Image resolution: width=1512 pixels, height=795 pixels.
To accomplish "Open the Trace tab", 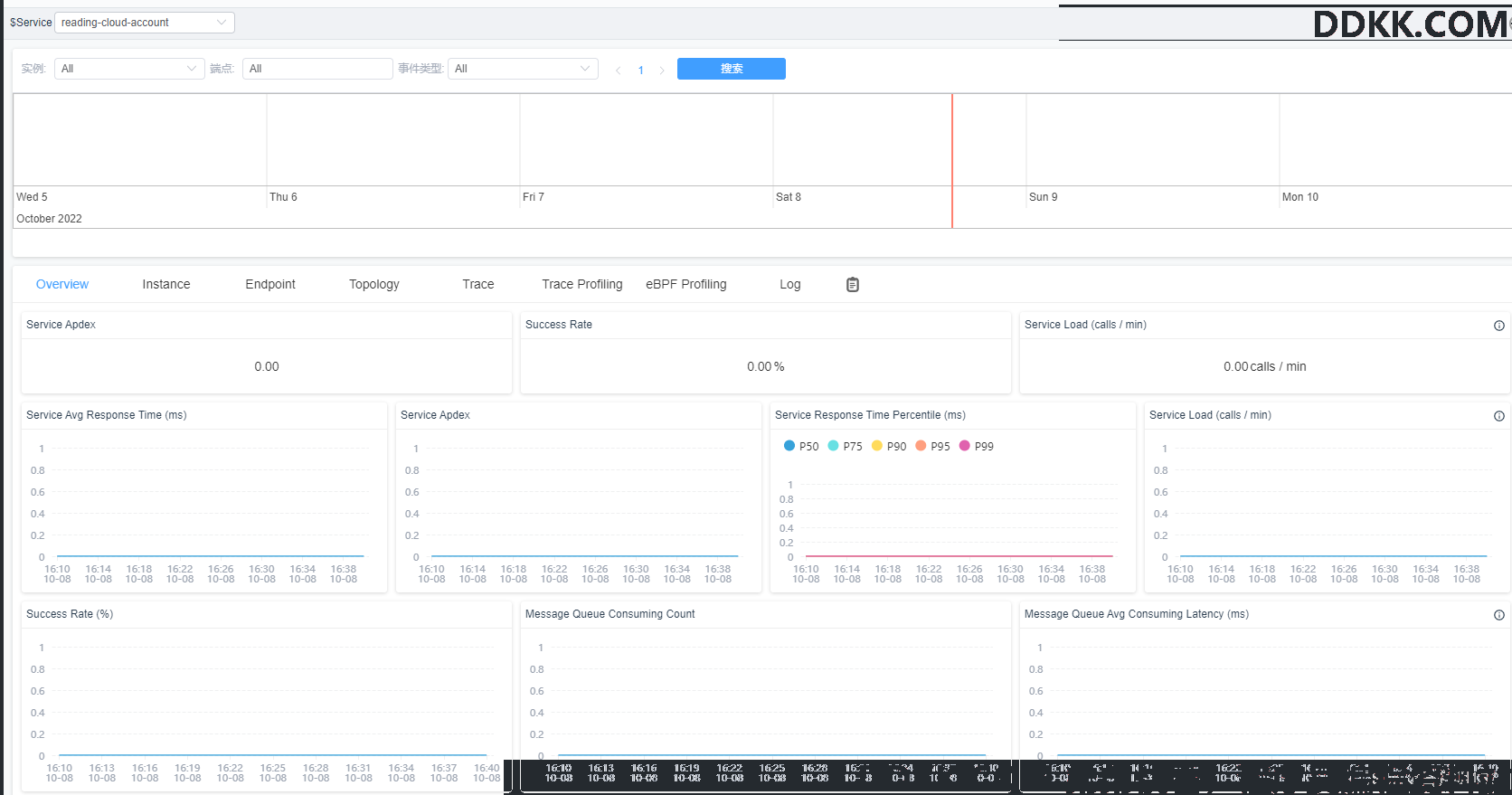I will tap(478, 284).
